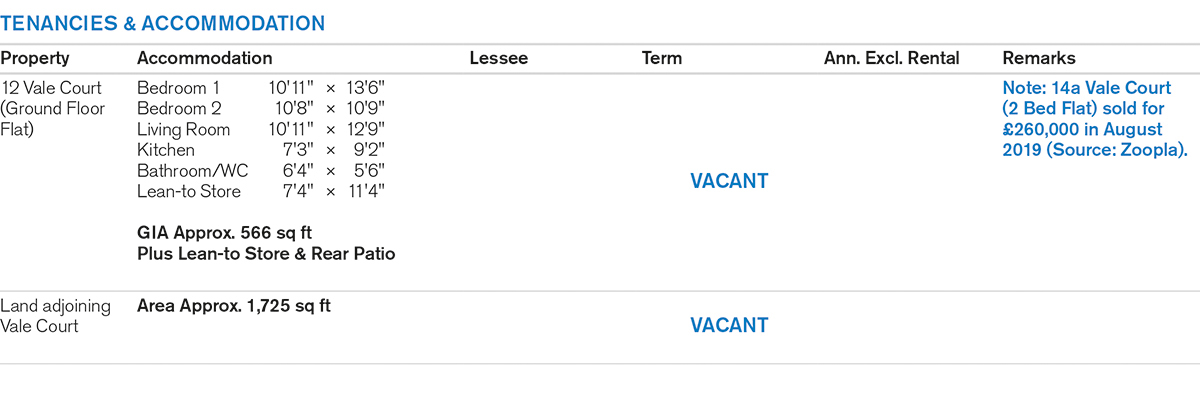
Task: Select the Lean-to Store 7'4" × 11'4" row
Action: pyautogui.click(x=261, y=191)
